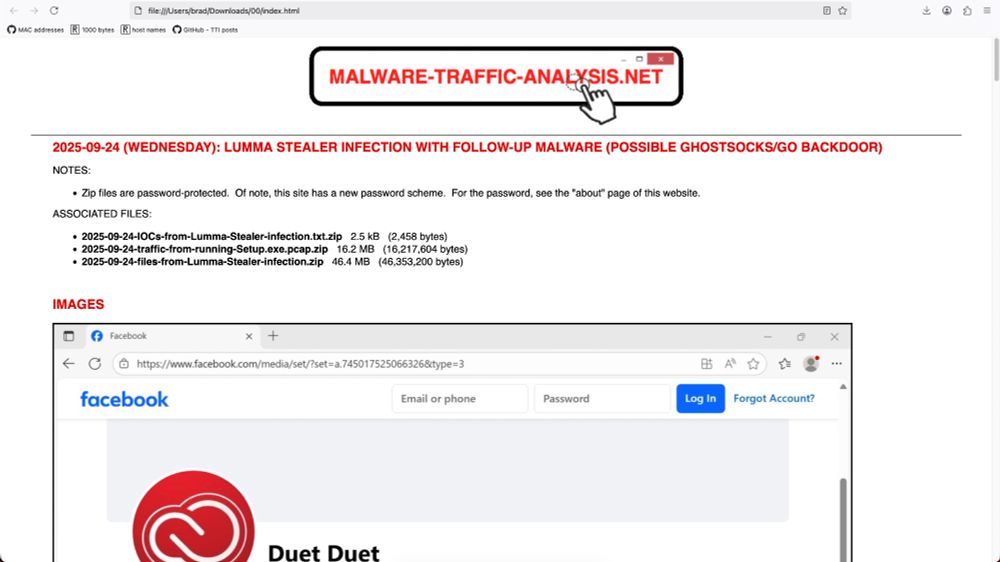Image resolution: width=1000 pixels, height=562 pixels.
Task: Click the read aloud icon in Edge address bar
Action: pos(730,364)
